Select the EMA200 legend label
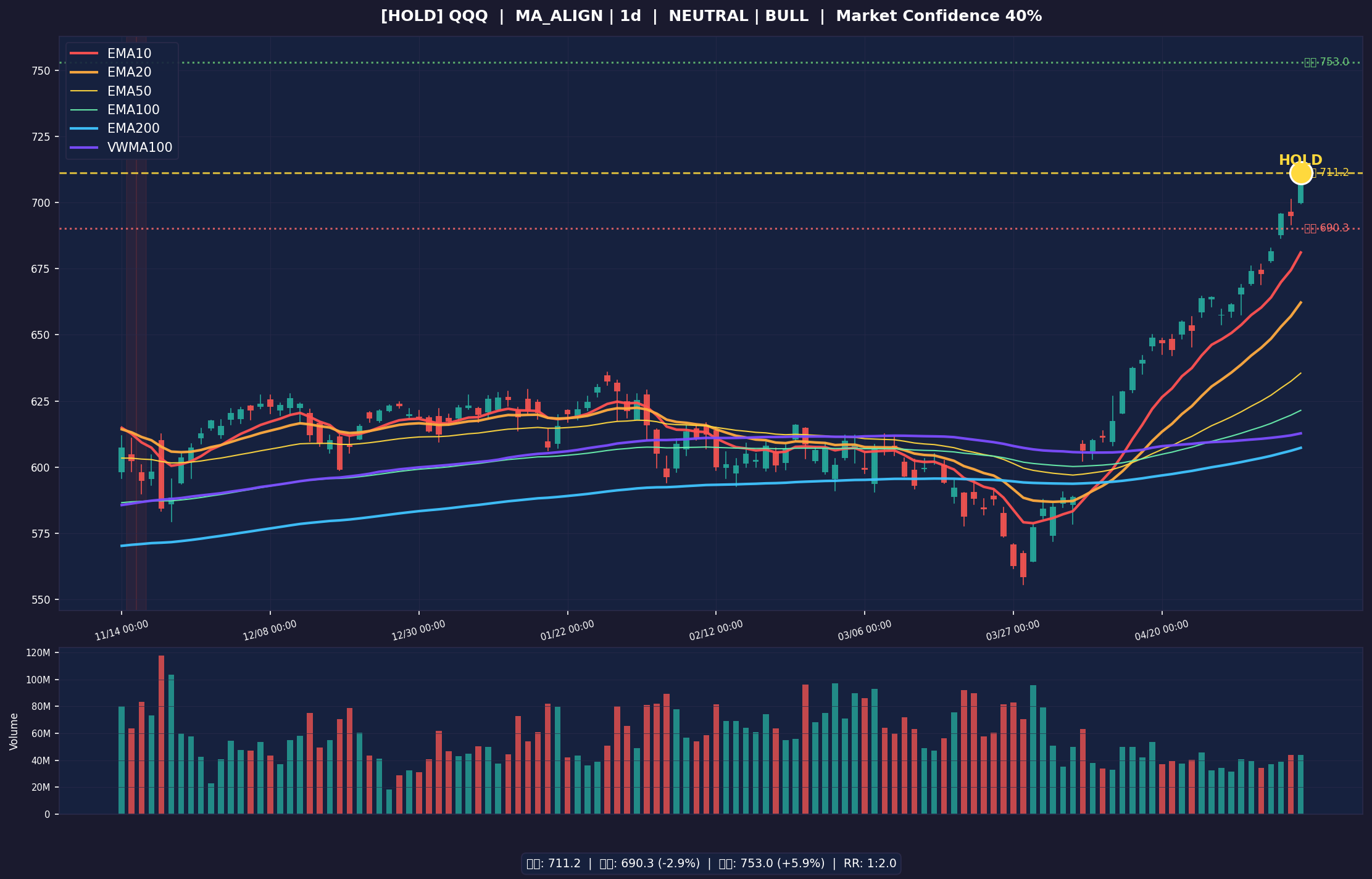The height and width of the screenshot is (879, 1372). click(133, 128)
